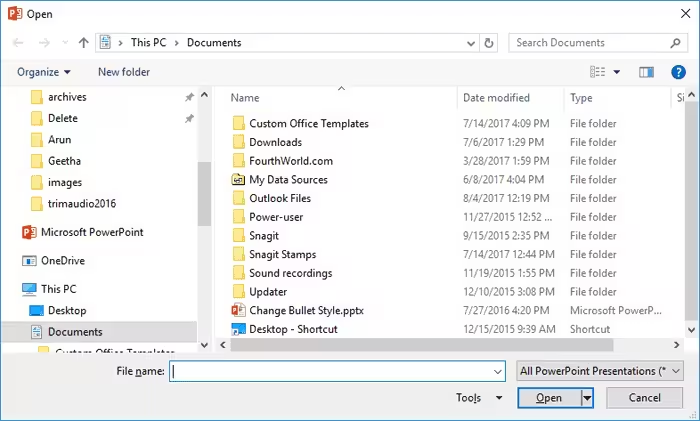
Task: Click the Up one level arrow icon
Action: [x=83, y=43]
